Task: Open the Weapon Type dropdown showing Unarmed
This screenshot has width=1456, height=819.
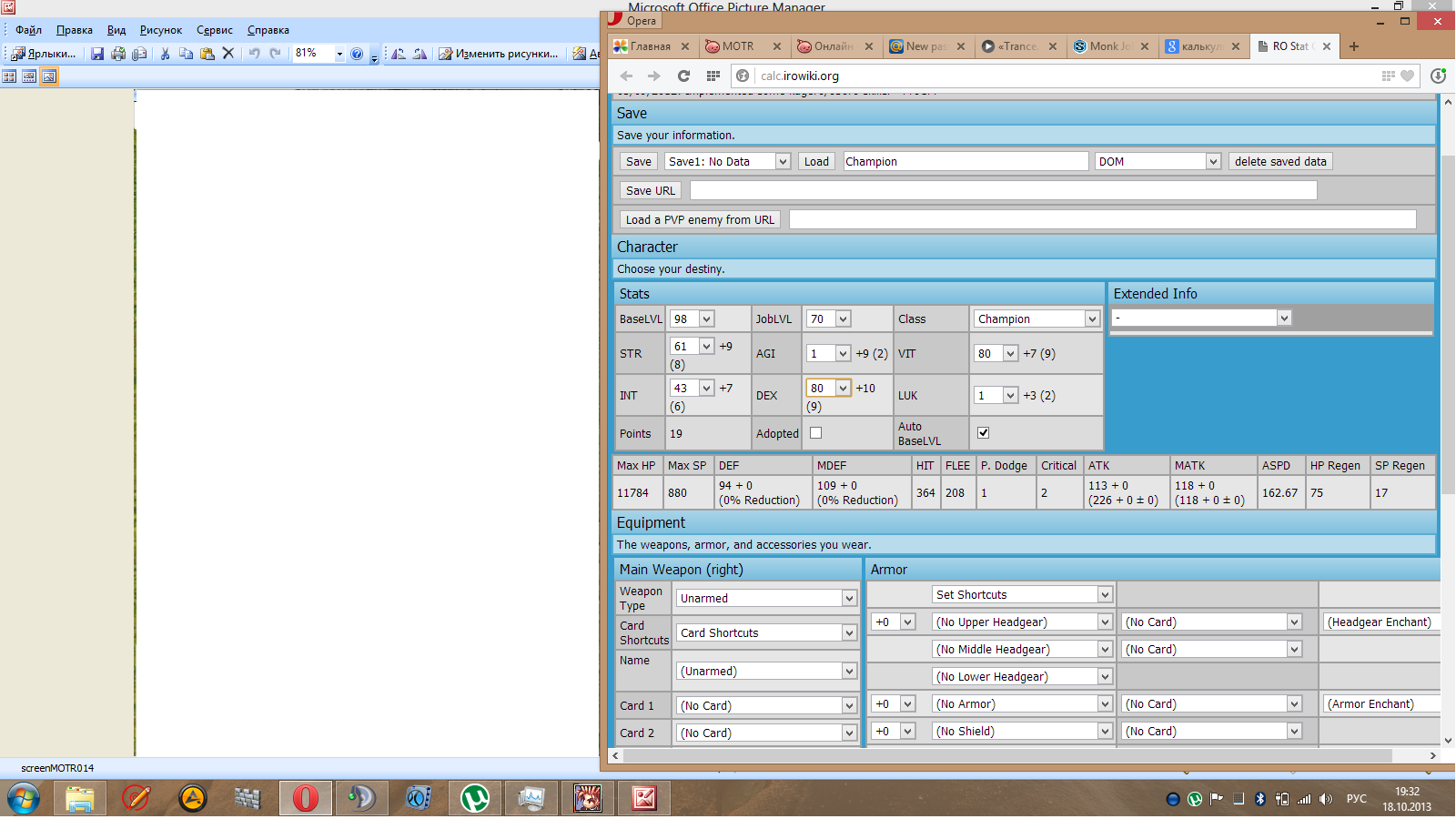Action: 767,599
